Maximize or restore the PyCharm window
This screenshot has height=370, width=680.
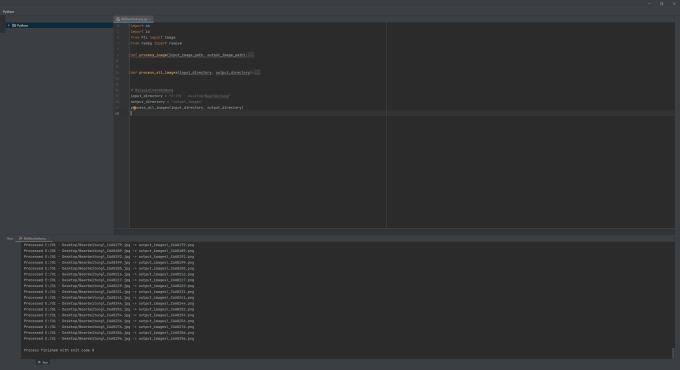click(661, 3)
